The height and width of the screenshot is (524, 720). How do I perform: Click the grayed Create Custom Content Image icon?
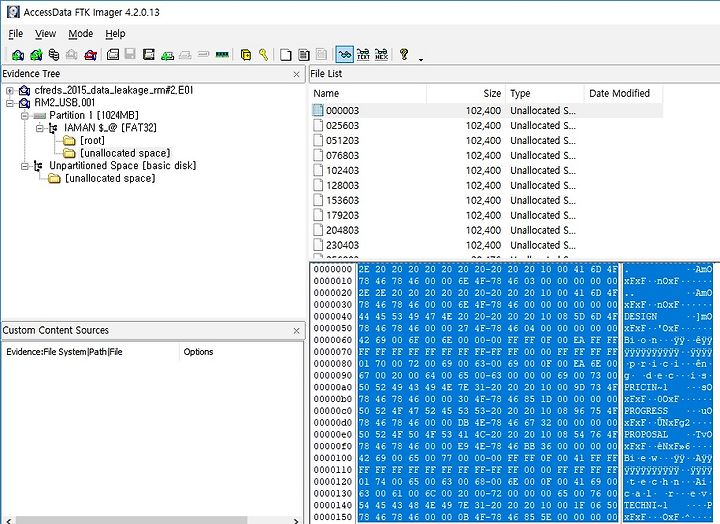click(185, 56)
